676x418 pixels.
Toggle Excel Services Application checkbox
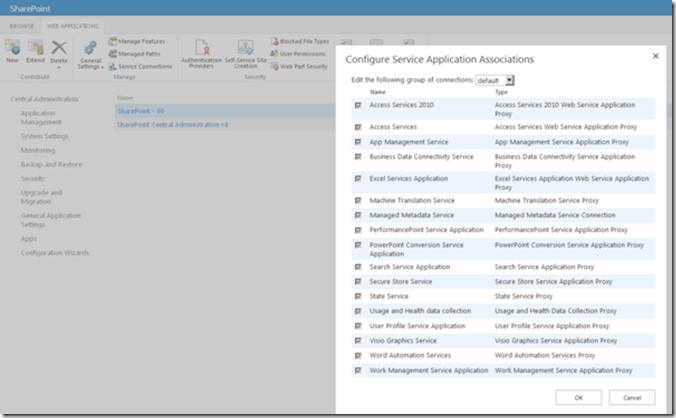(x=358, y=178)
